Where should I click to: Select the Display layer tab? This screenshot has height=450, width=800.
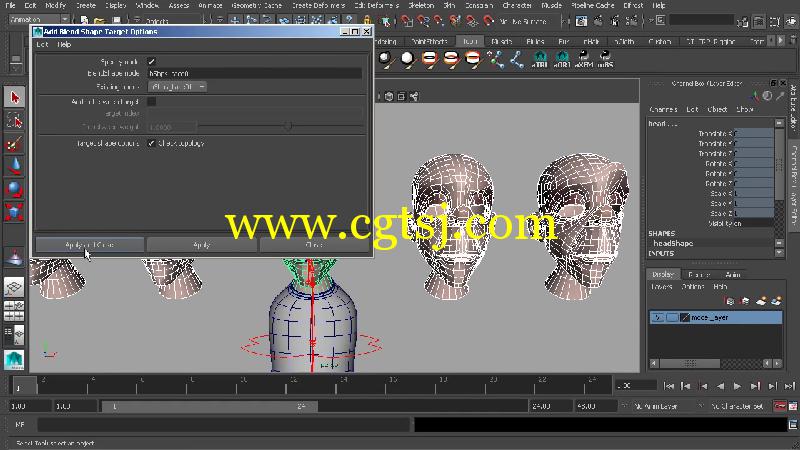pyautogui.click(x=663, y=274)
